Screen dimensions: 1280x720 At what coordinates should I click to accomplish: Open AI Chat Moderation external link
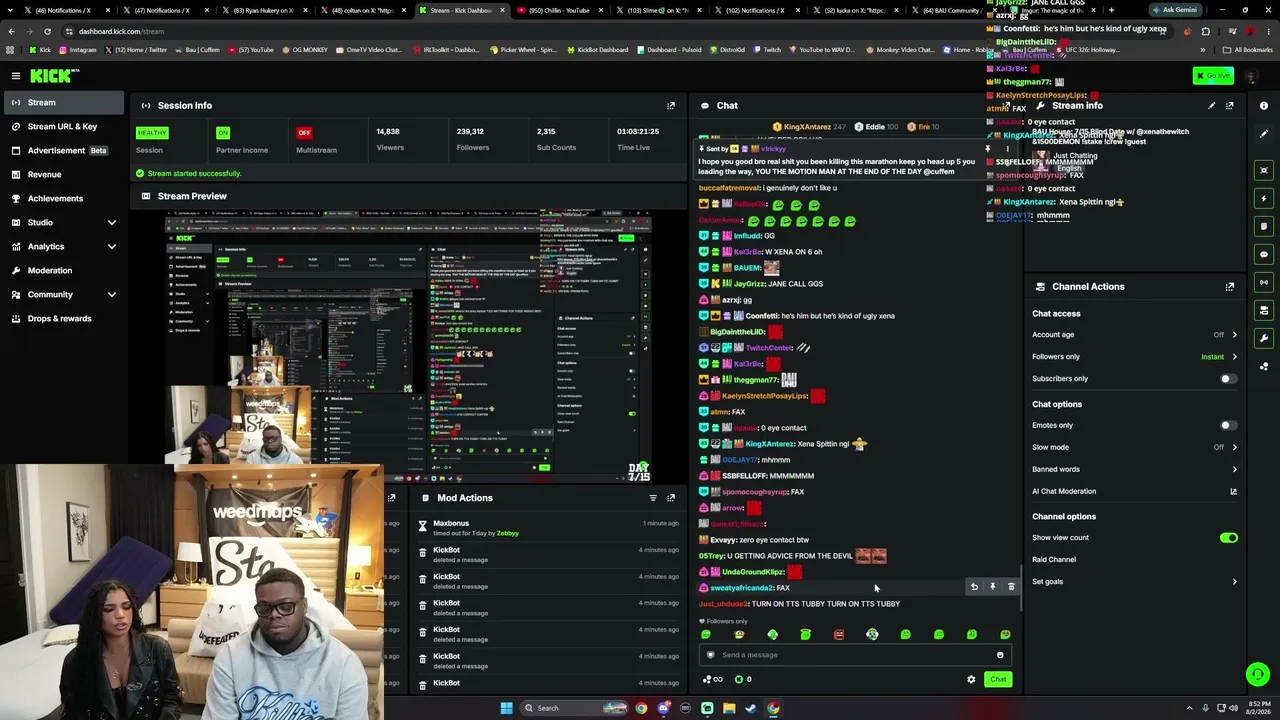click(1233, 491)
